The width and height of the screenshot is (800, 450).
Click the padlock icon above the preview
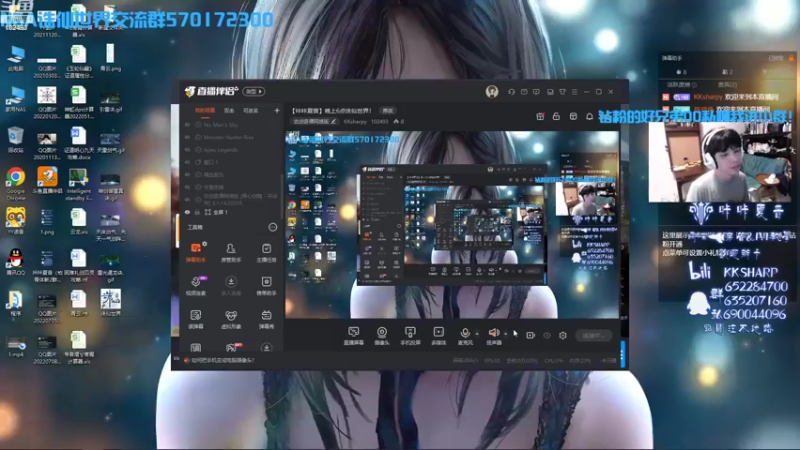(556, 116)
